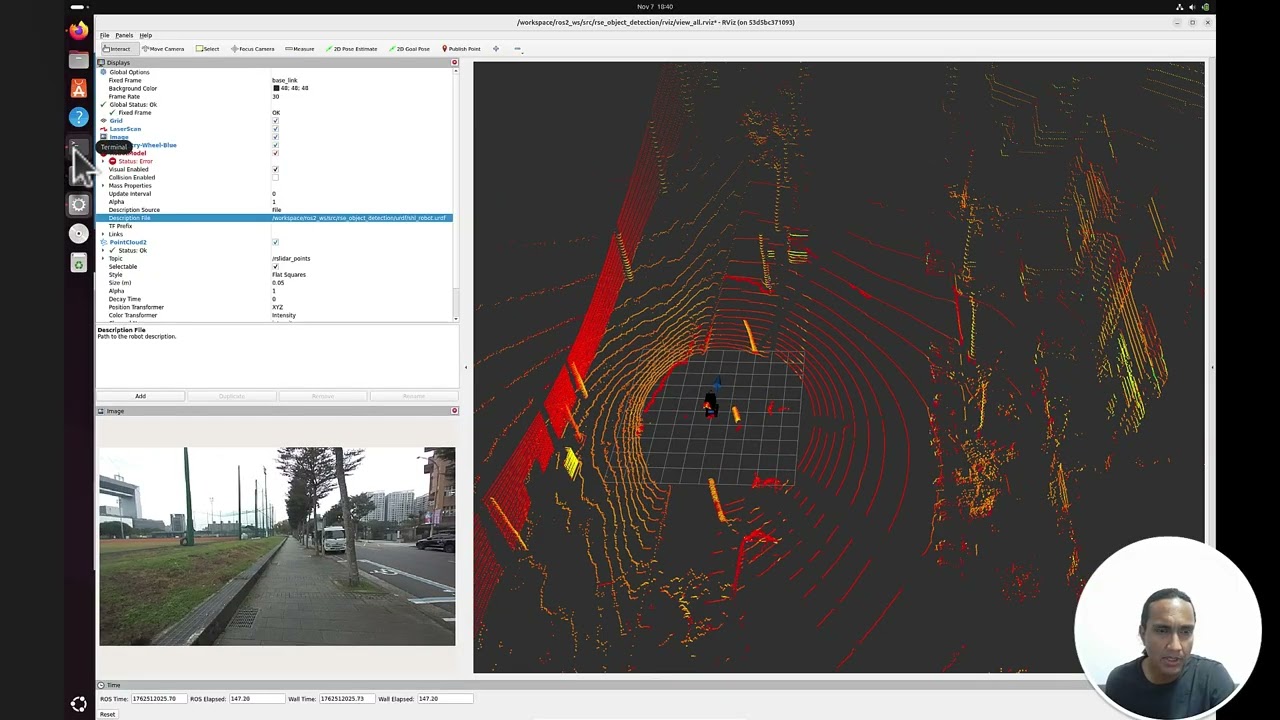Toggle the Grid display checkbox
Viewport: 1280px width, 720px height.
(275, 121)
